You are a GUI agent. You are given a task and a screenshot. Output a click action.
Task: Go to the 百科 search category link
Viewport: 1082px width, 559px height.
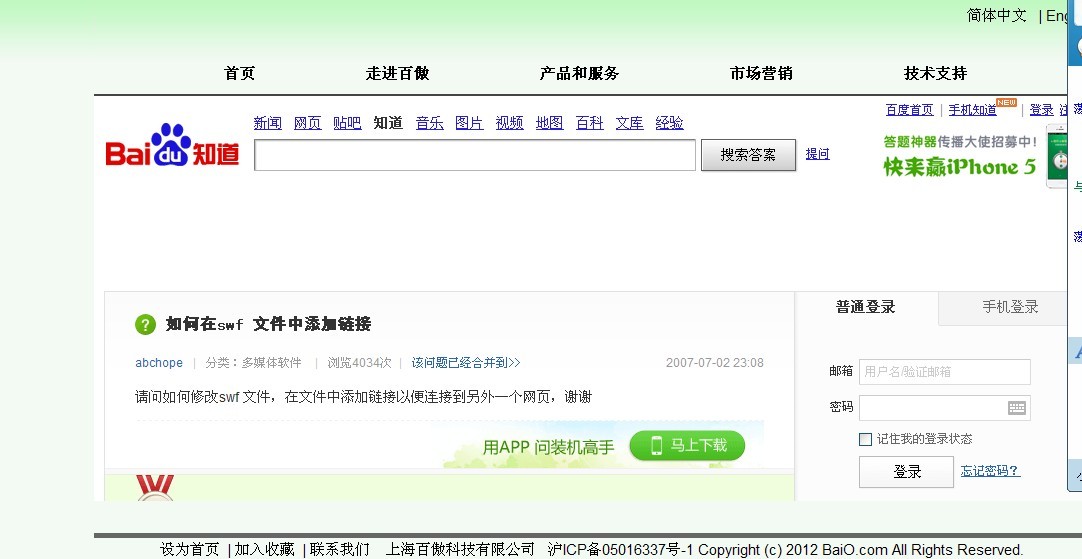pos(589,123)
